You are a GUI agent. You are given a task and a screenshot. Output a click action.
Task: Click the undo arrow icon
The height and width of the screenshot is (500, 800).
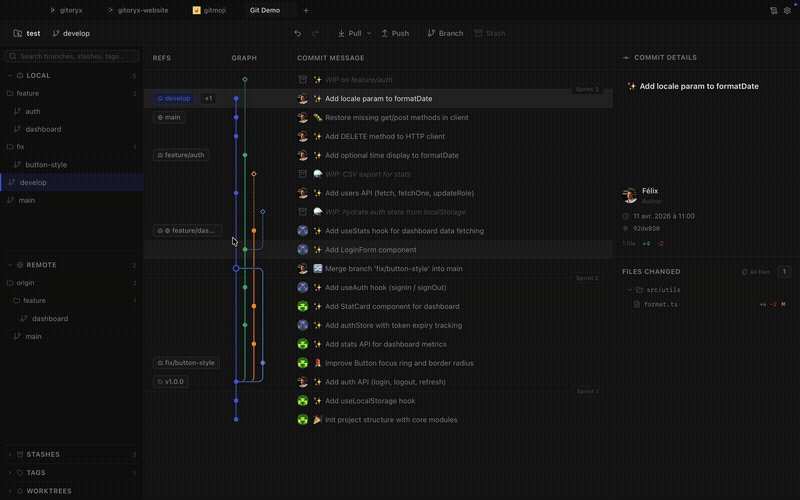coord(297,33)
